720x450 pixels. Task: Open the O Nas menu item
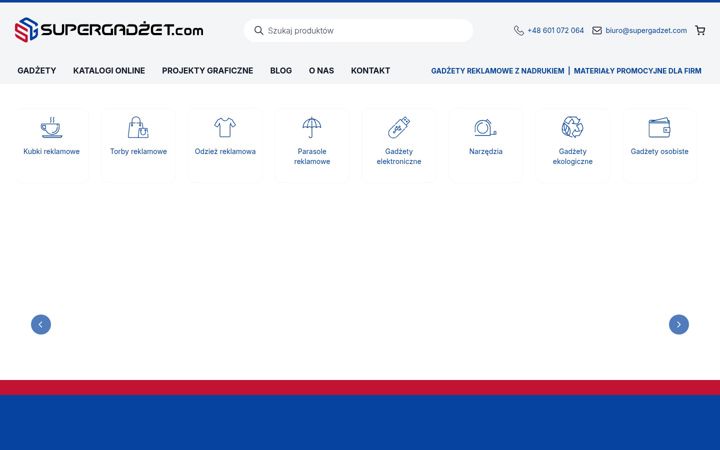pos(321,71)
